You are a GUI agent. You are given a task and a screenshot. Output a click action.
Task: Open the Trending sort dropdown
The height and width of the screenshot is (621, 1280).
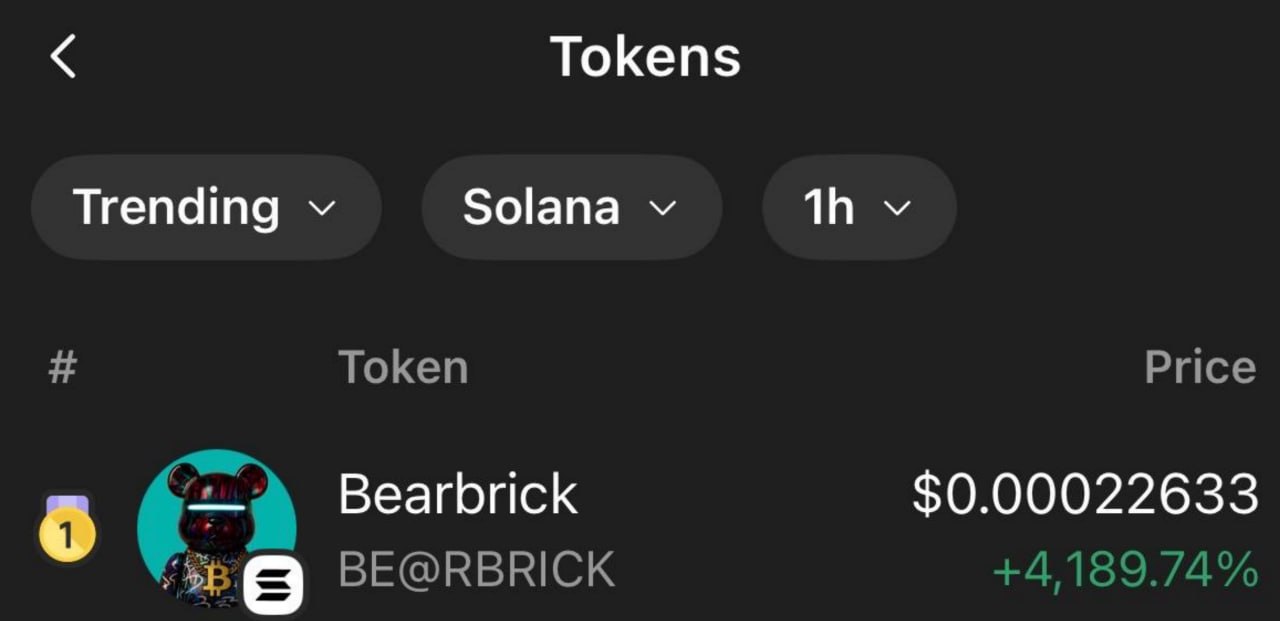click(x=206, y=208)
